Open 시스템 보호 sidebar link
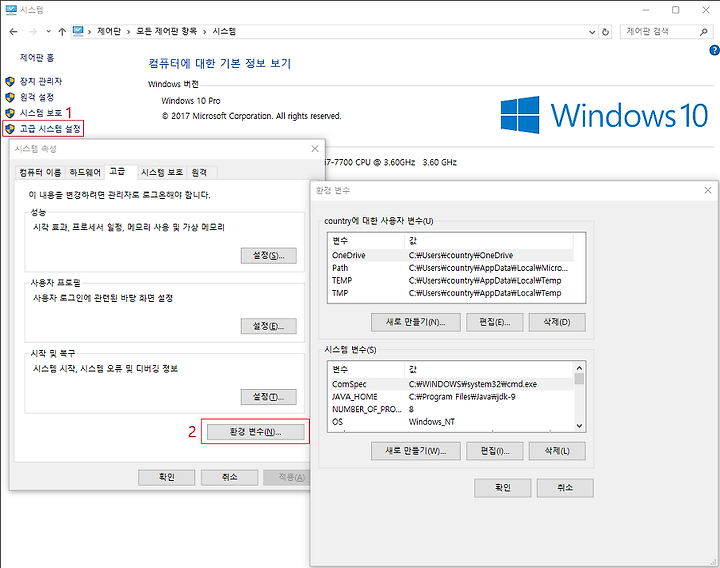Image resolution: width=720 pixels, height=568 pixels. coord(40,112)
